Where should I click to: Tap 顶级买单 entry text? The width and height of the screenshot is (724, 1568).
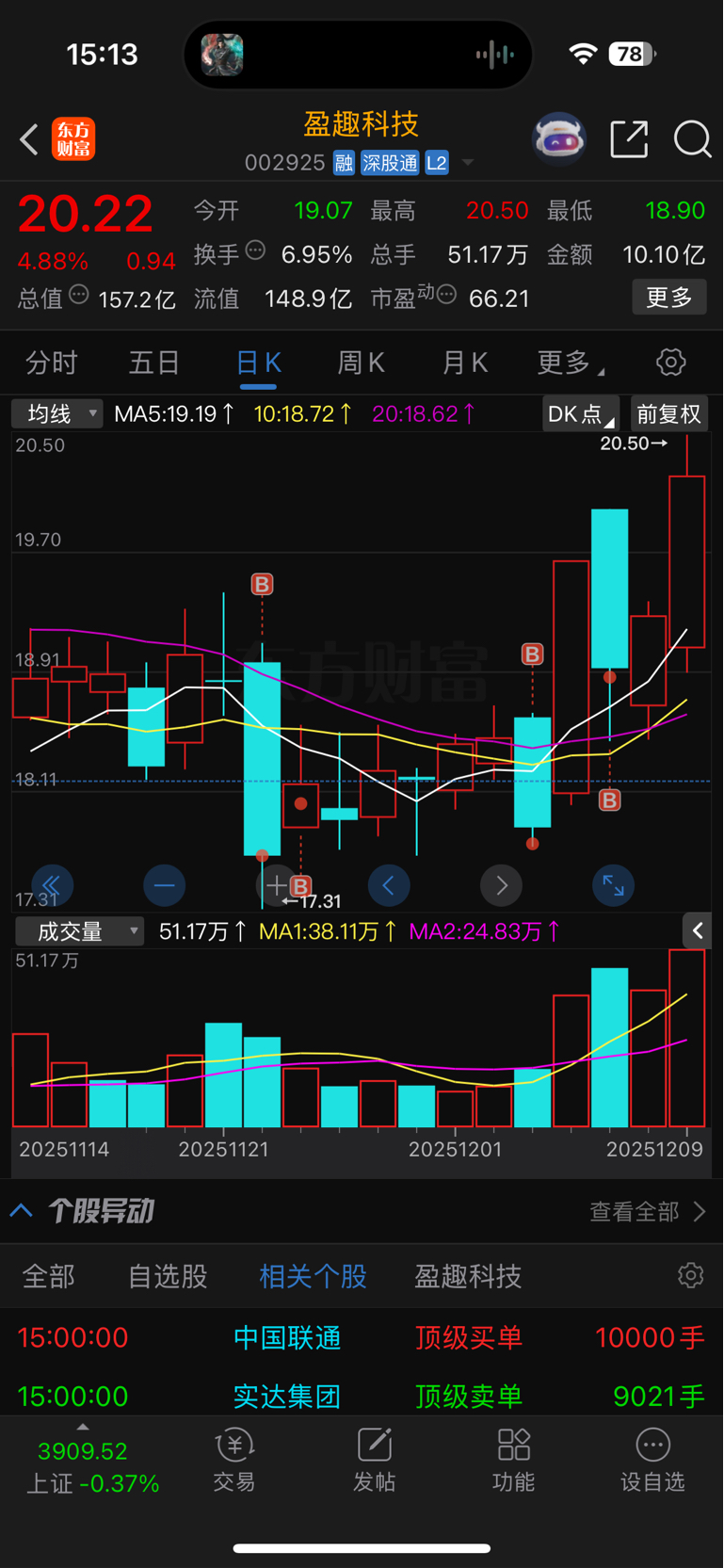tap(469, 1338)
